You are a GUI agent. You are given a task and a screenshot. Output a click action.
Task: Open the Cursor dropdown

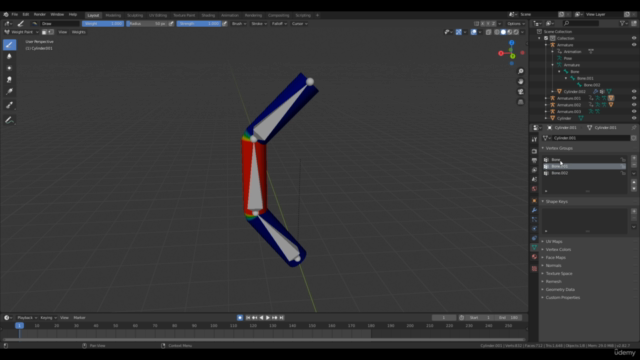pyautogui.click(x=299, y=24)
